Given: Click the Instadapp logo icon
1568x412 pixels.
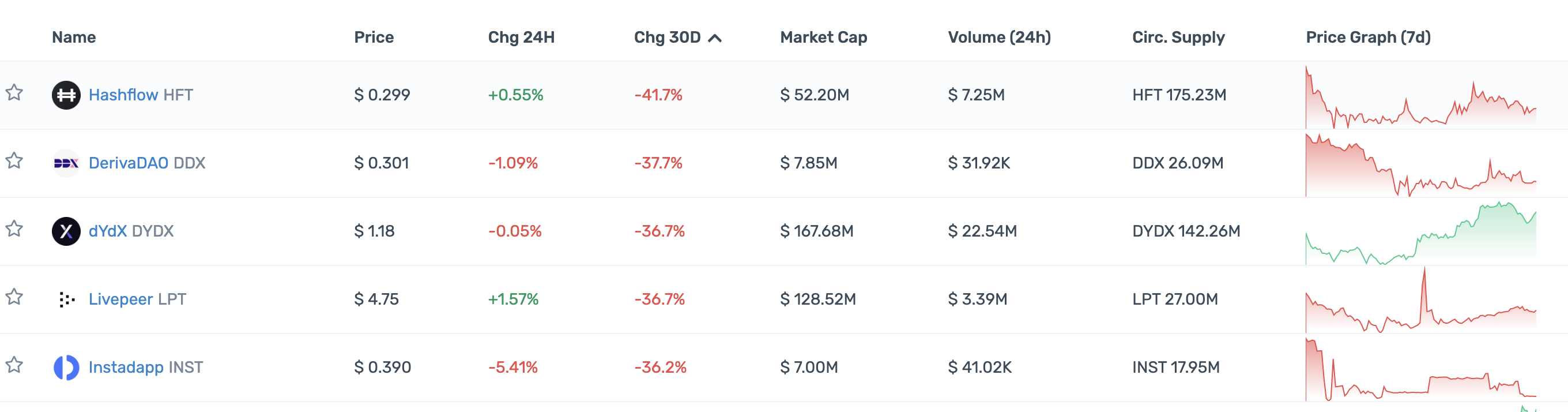Looking at the screenshot, I should pos(66,368).
